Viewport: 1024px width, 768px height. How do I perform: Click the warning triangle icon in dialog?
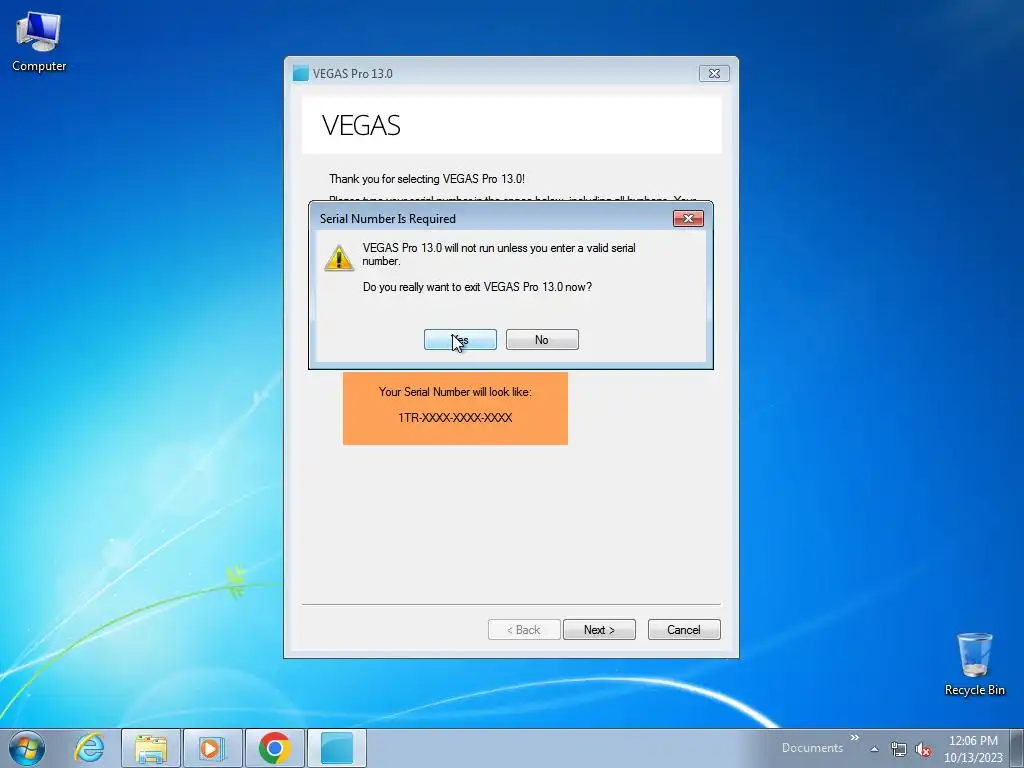[x=339, y=258]
